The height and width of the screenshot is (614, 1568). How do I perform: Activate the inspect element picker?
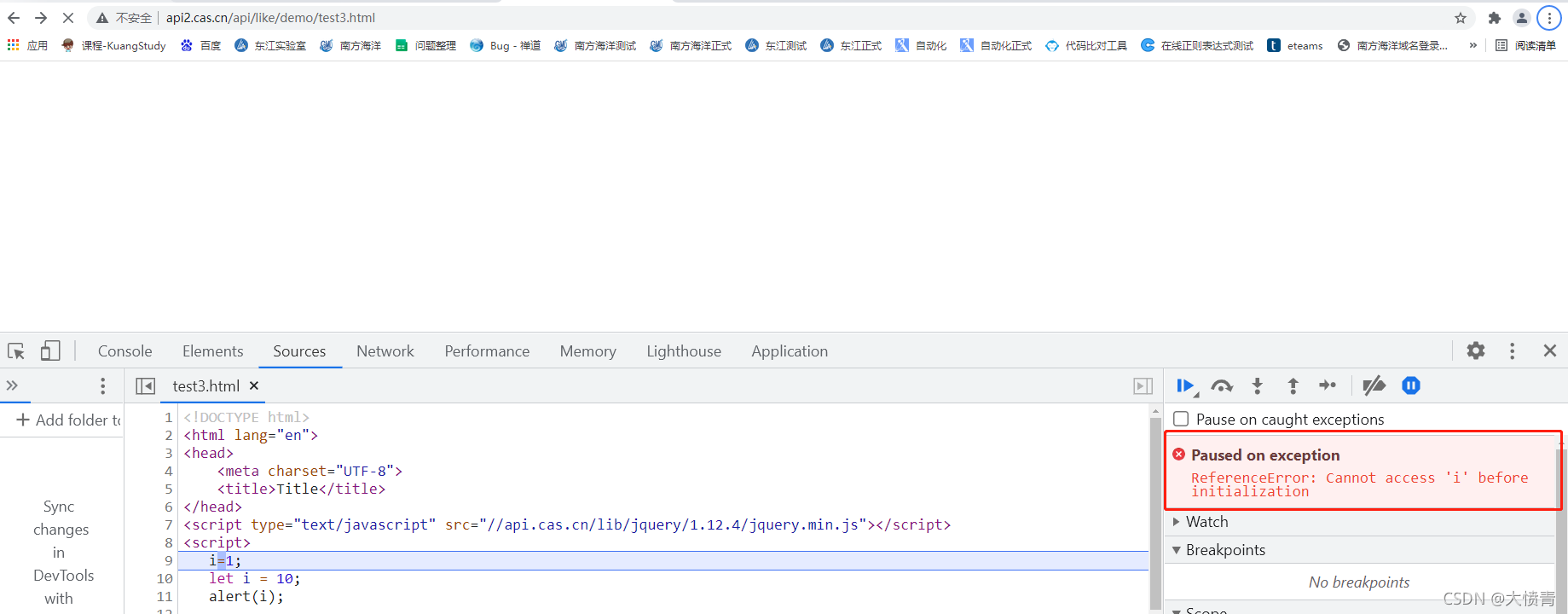point(16,350)
